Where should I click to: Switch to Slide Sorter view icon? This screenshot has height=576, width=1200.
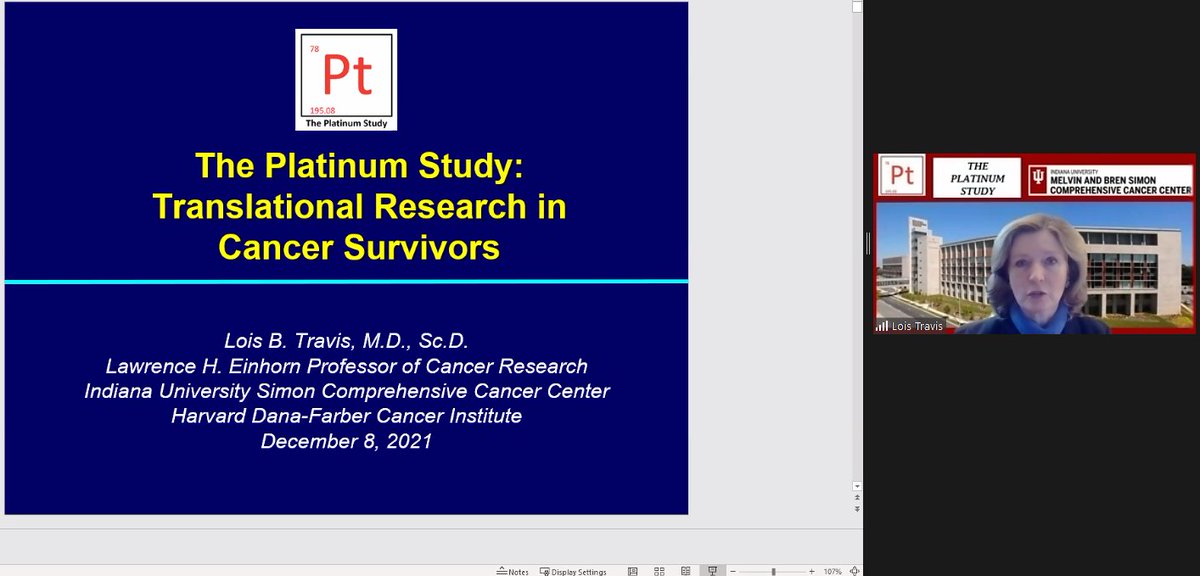tap(659, 572)
